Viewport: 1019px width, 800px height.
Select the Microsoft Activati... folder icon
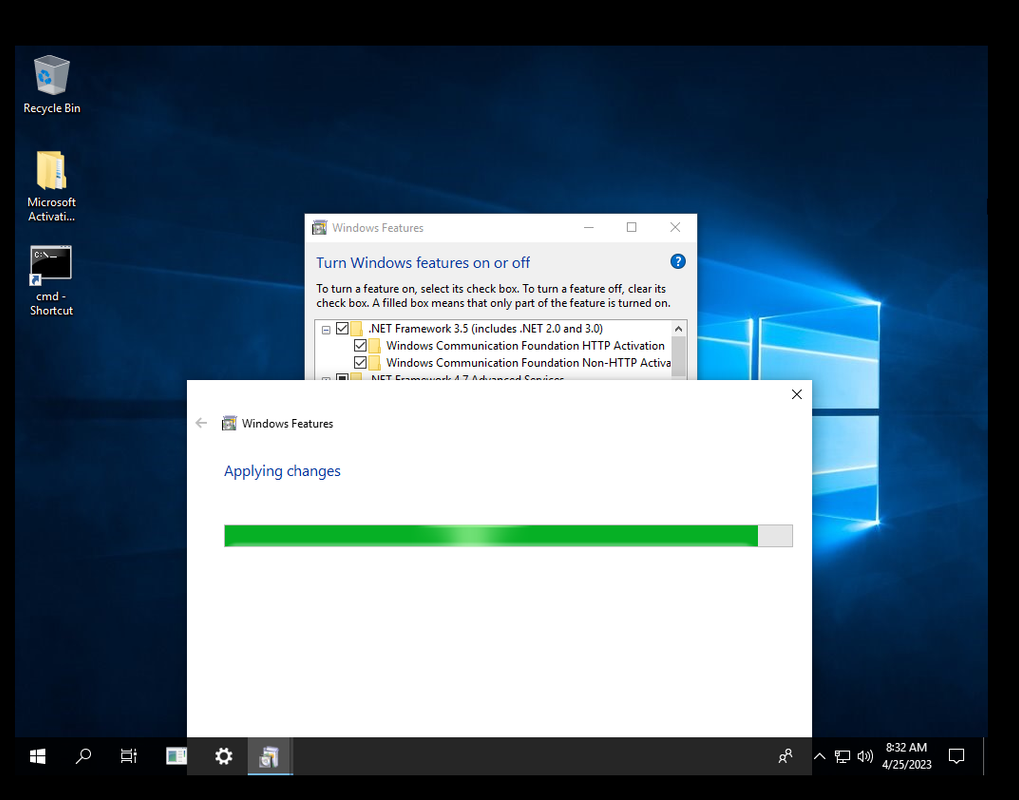click(x=51, y=187)
